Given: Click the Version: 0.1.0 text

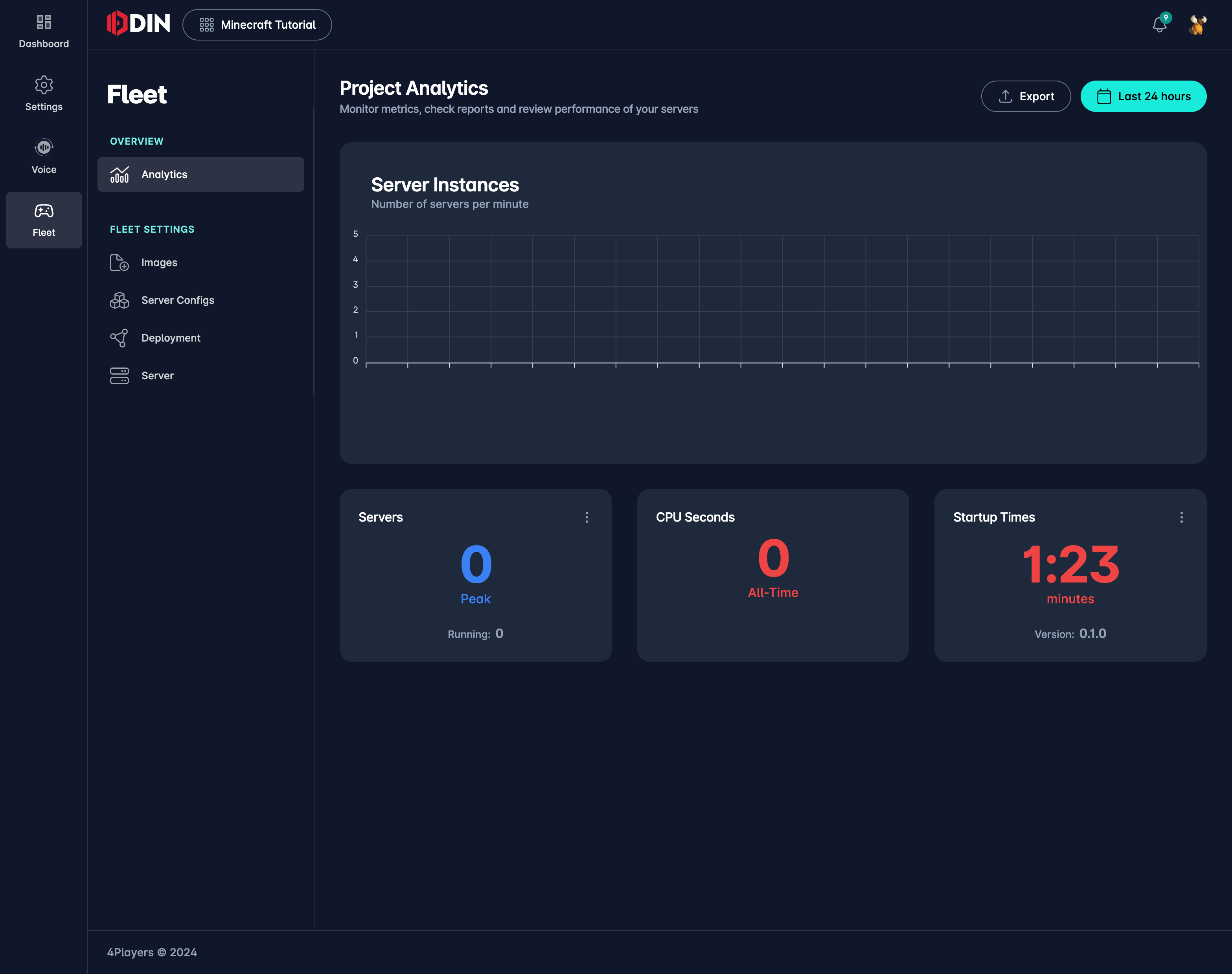Looking at the screenshot, I should pos(1070,634).
